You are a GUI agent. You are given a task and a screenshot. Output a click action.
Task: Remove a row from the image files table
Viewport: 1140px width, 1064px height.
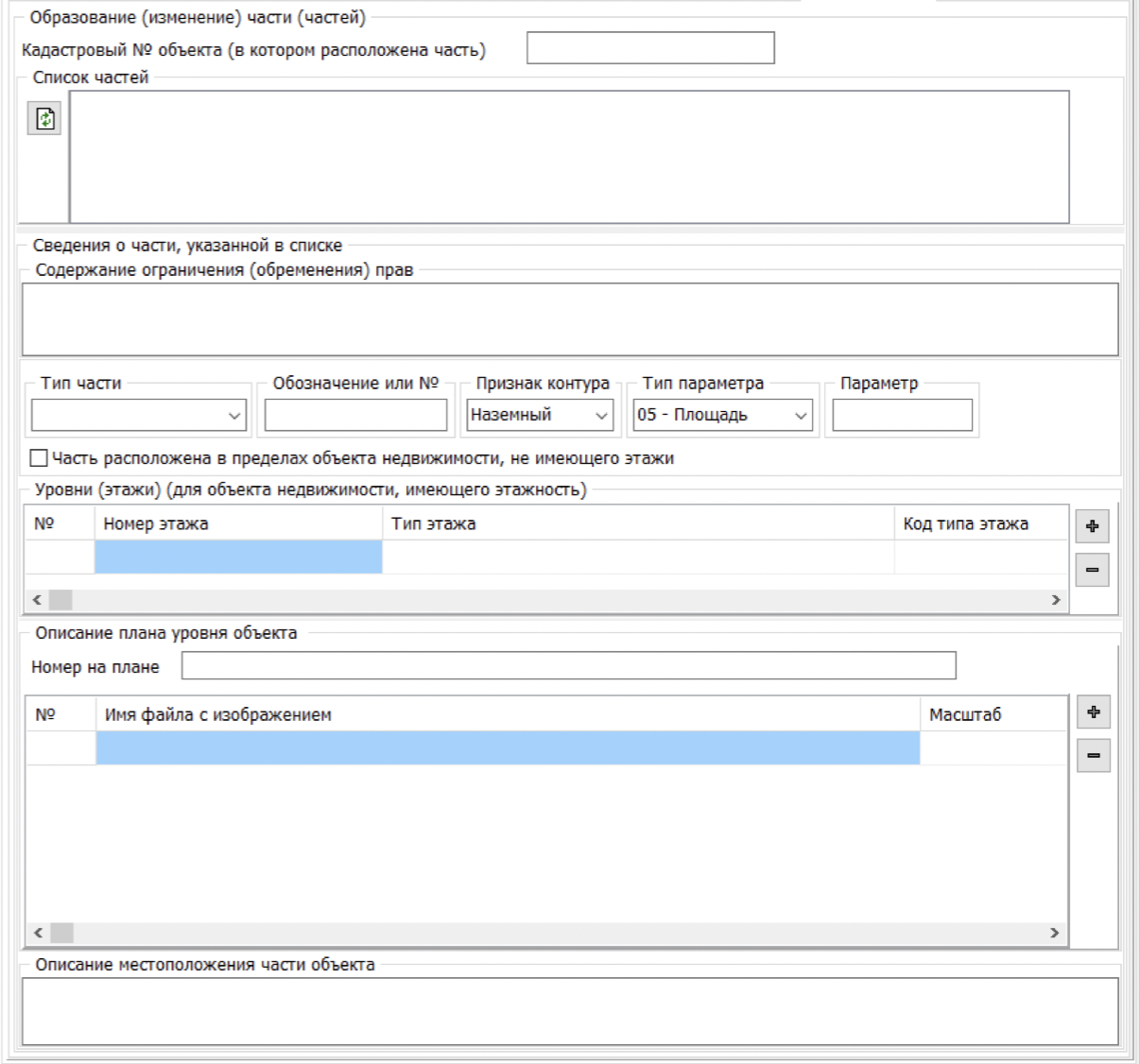click(x=1094, y=756)
